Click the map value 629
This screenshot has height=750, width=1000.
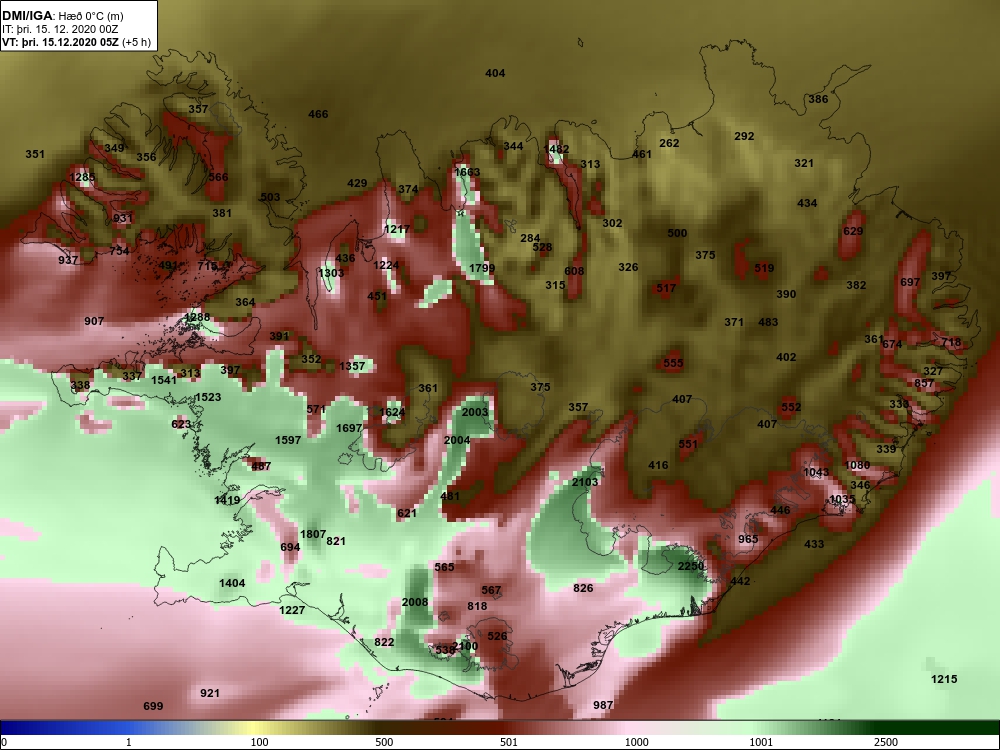(853, 231)
